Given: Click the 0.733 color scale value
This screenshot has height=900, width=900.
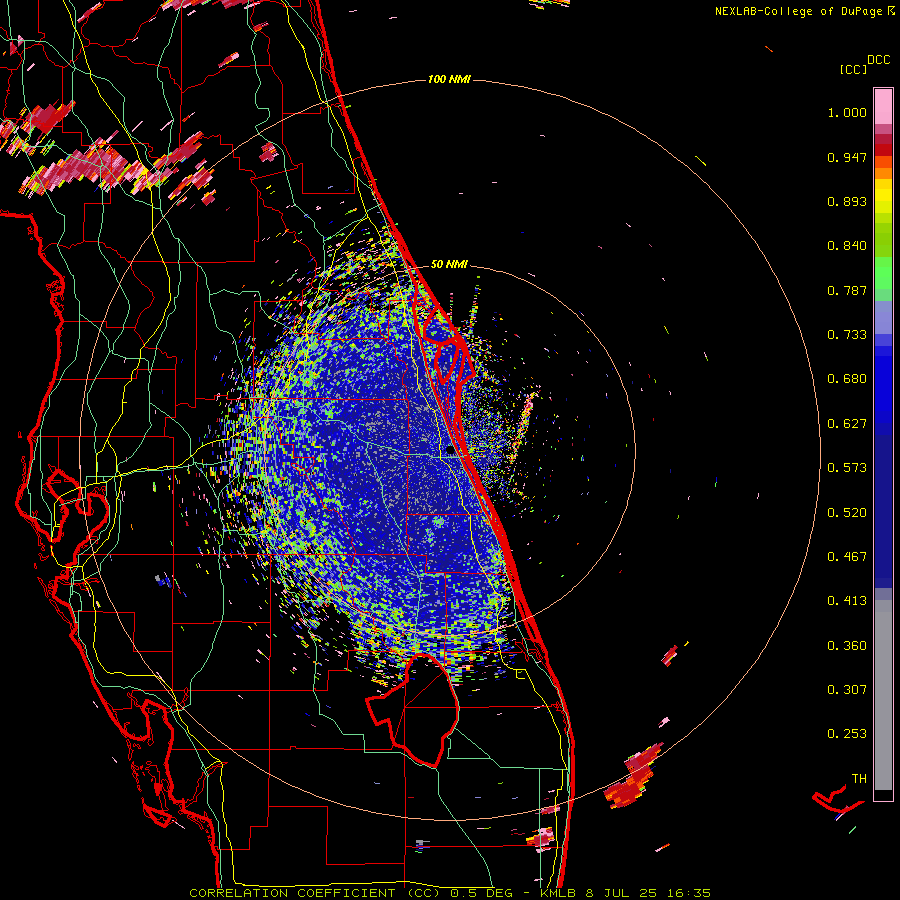Looking at the screenshot, I should point(847,335).
